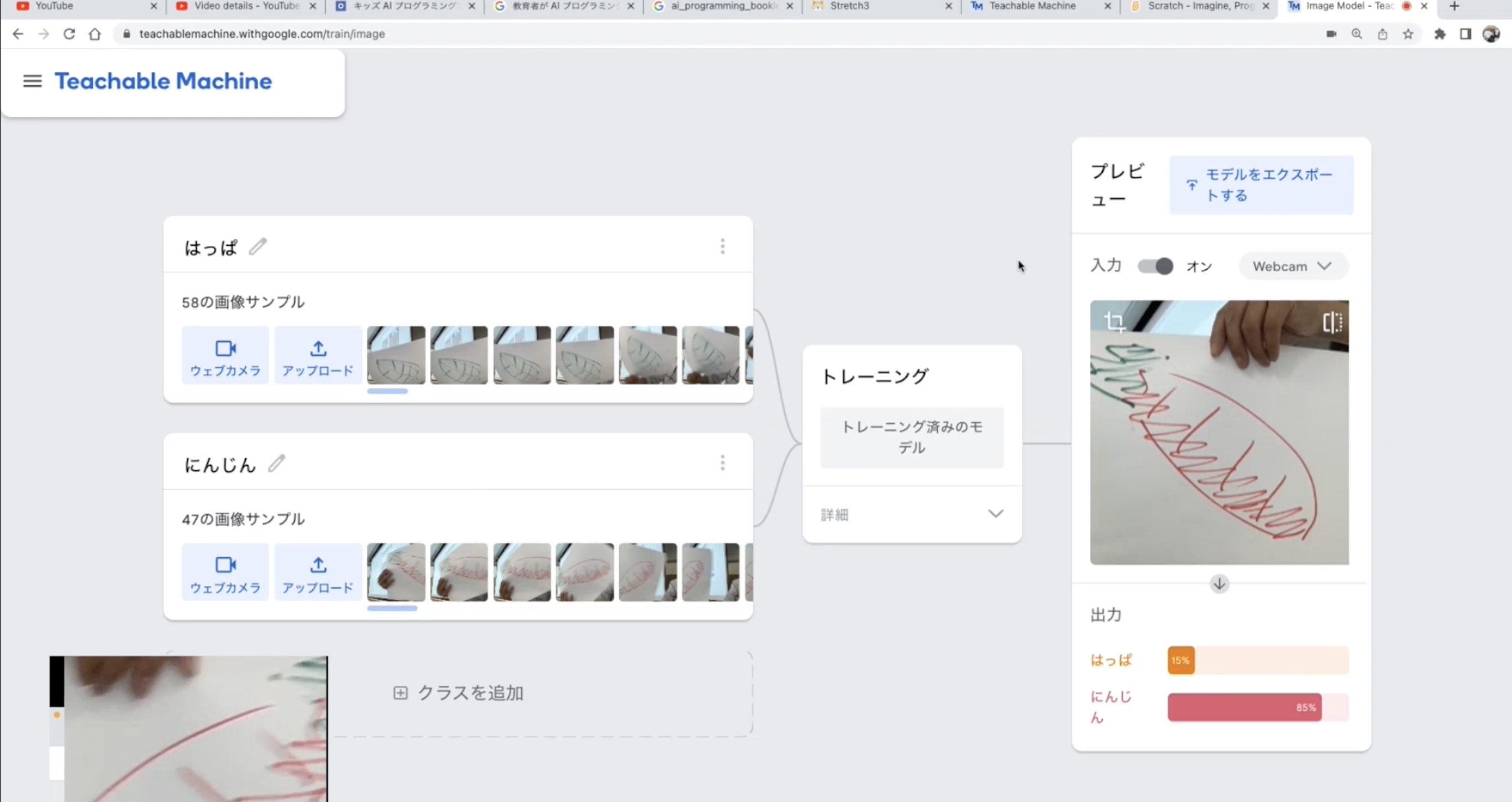The width and height of the screenshot is (1512, 802).
Task: Edit the はっぱ class name pencil icon
Action: (258, 246)
